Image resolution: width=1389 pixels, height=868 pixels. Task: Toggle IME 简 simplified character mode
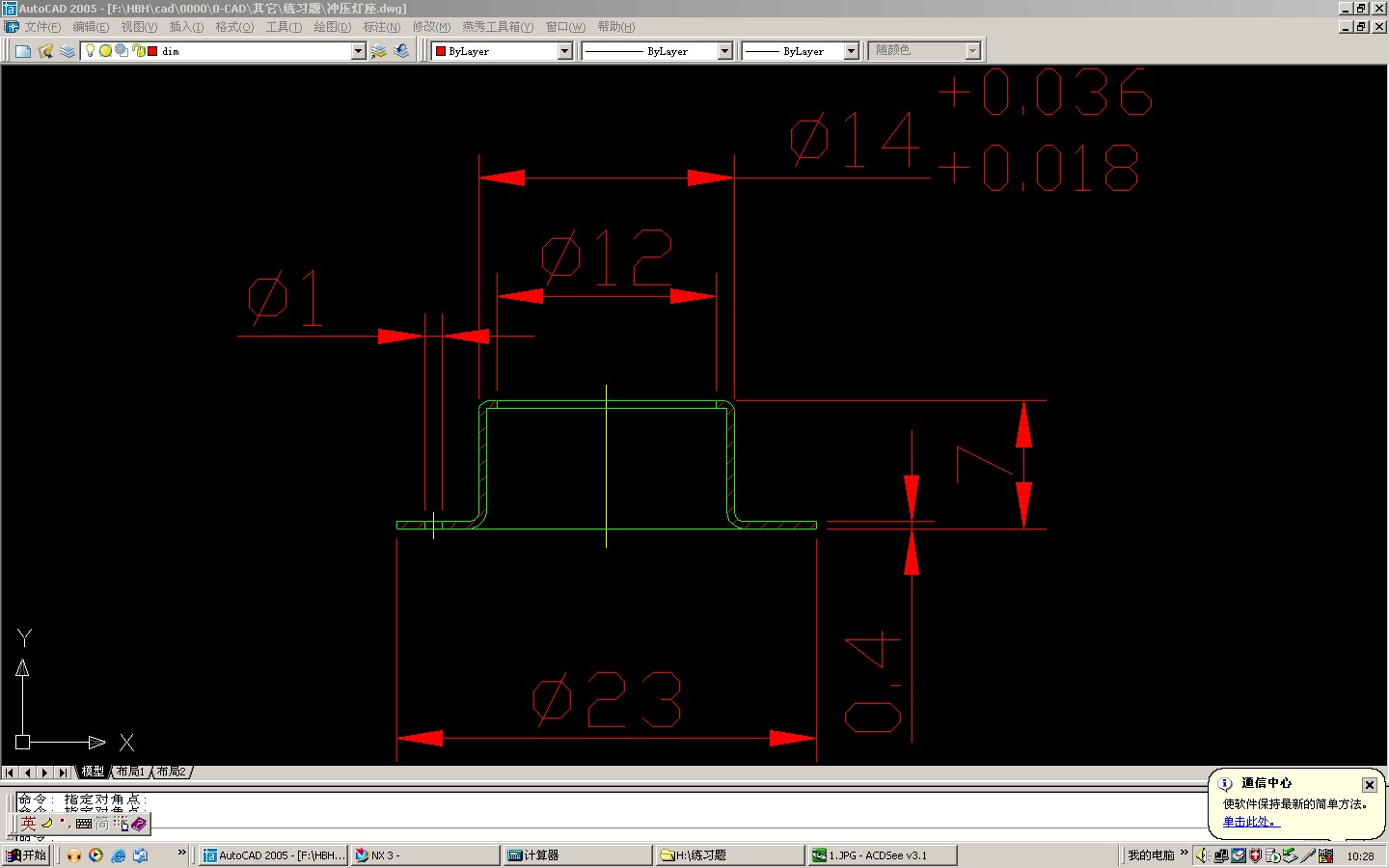102,824
